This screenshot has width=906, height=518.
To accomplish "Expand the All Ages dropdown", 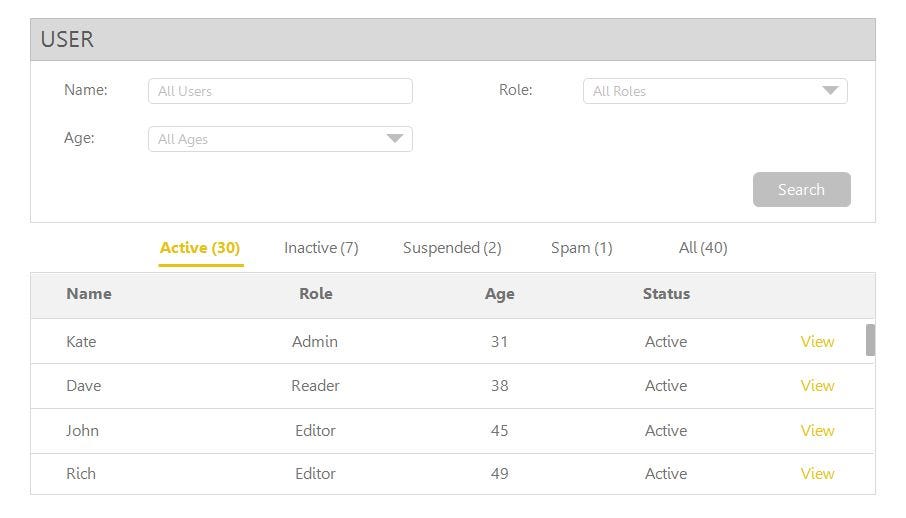I will click(x=280, y=139).
